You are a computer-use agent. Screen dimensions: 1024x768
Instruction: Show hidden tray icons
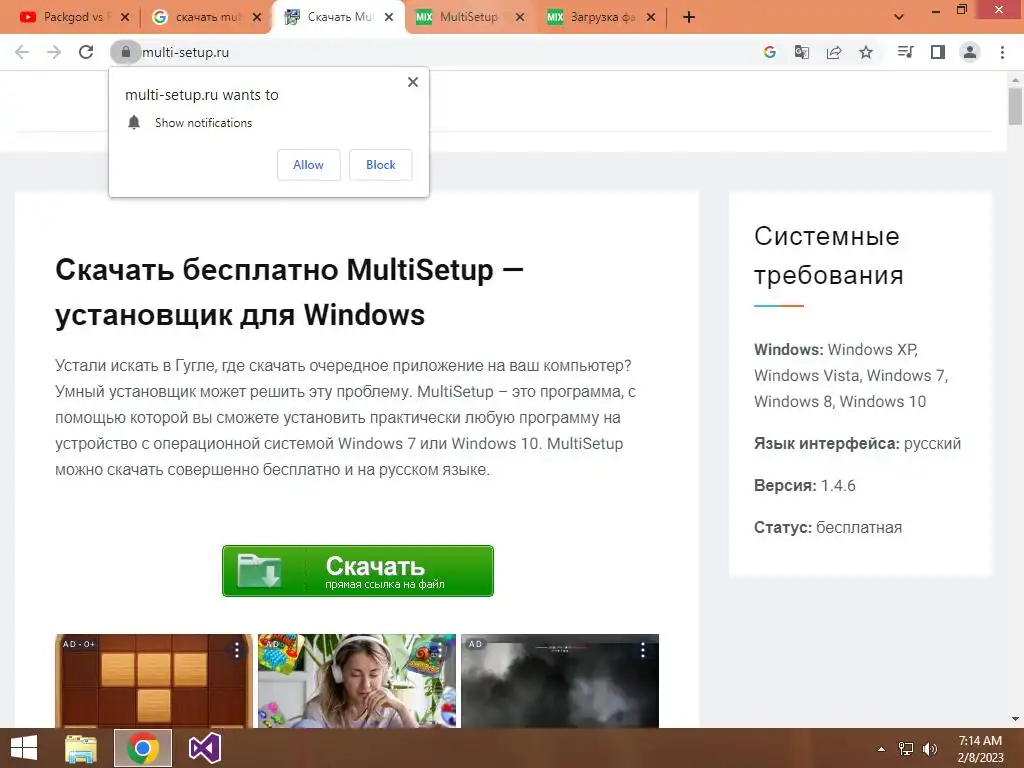click(x=881, y=749)
